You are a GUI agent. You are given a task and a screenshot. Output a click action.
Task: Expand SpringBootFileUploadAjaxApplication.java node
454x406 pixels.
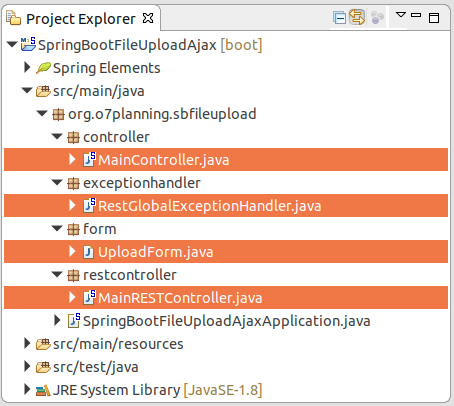coord(57,320)
